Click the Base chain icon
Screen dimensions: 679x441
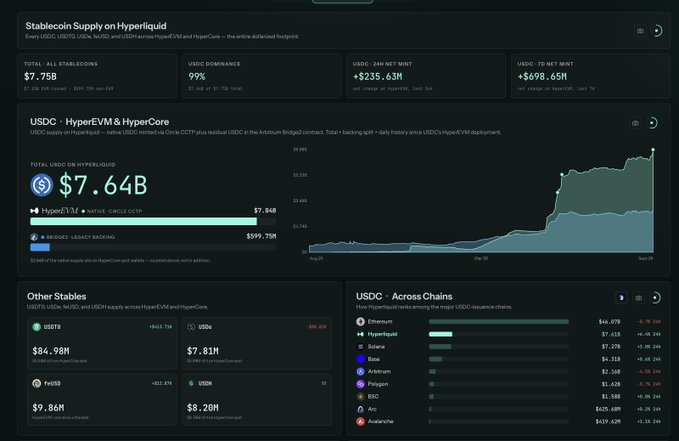coord(361,359)
